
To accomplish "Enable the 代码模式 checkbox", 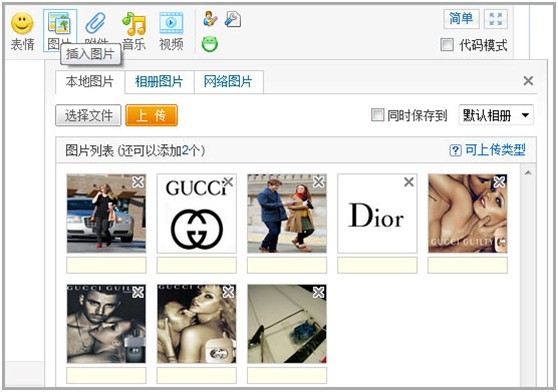I will (x=447, y=45).
